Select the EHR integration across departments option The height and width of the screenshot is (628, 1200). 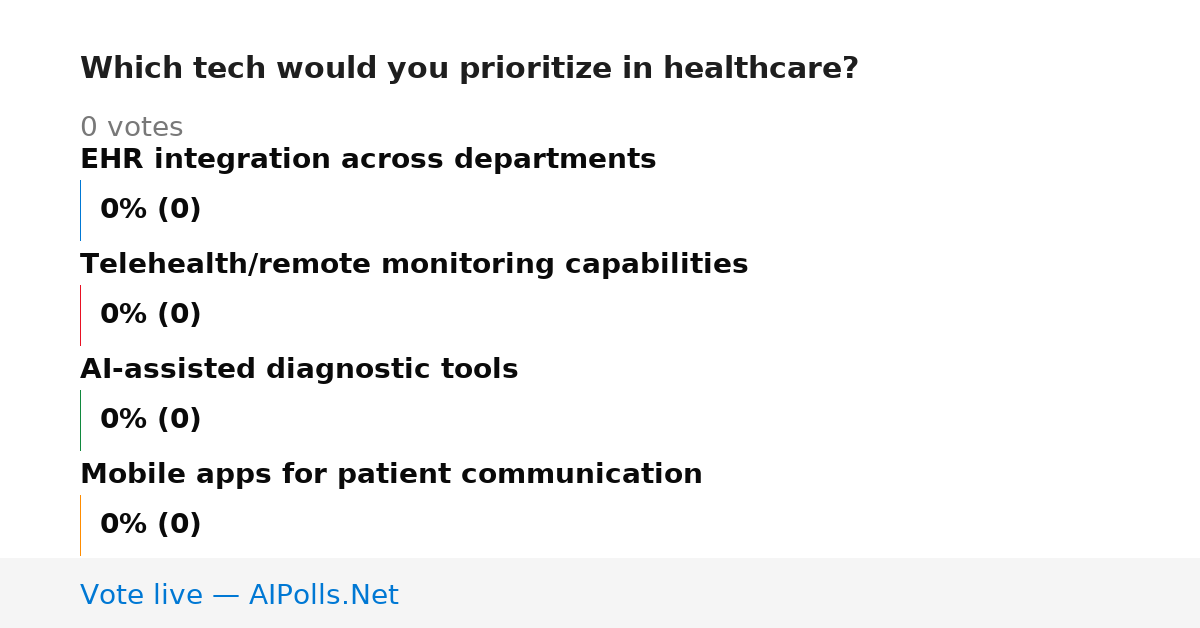(x=368, y=160)
